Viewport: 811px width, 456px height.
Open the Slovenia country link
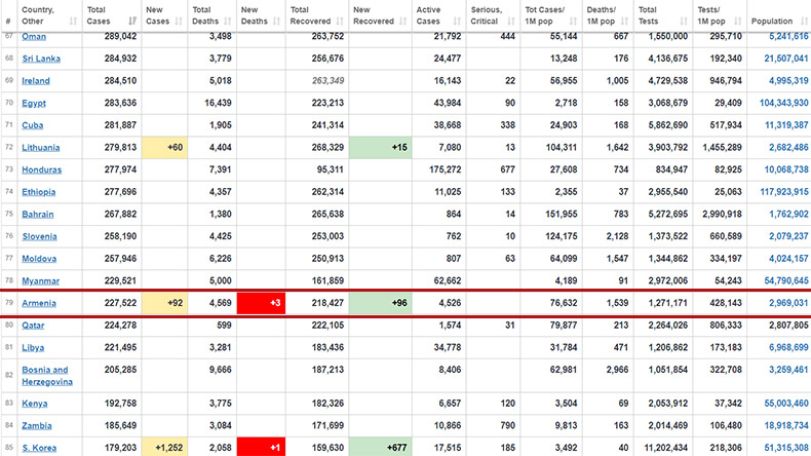39,237
